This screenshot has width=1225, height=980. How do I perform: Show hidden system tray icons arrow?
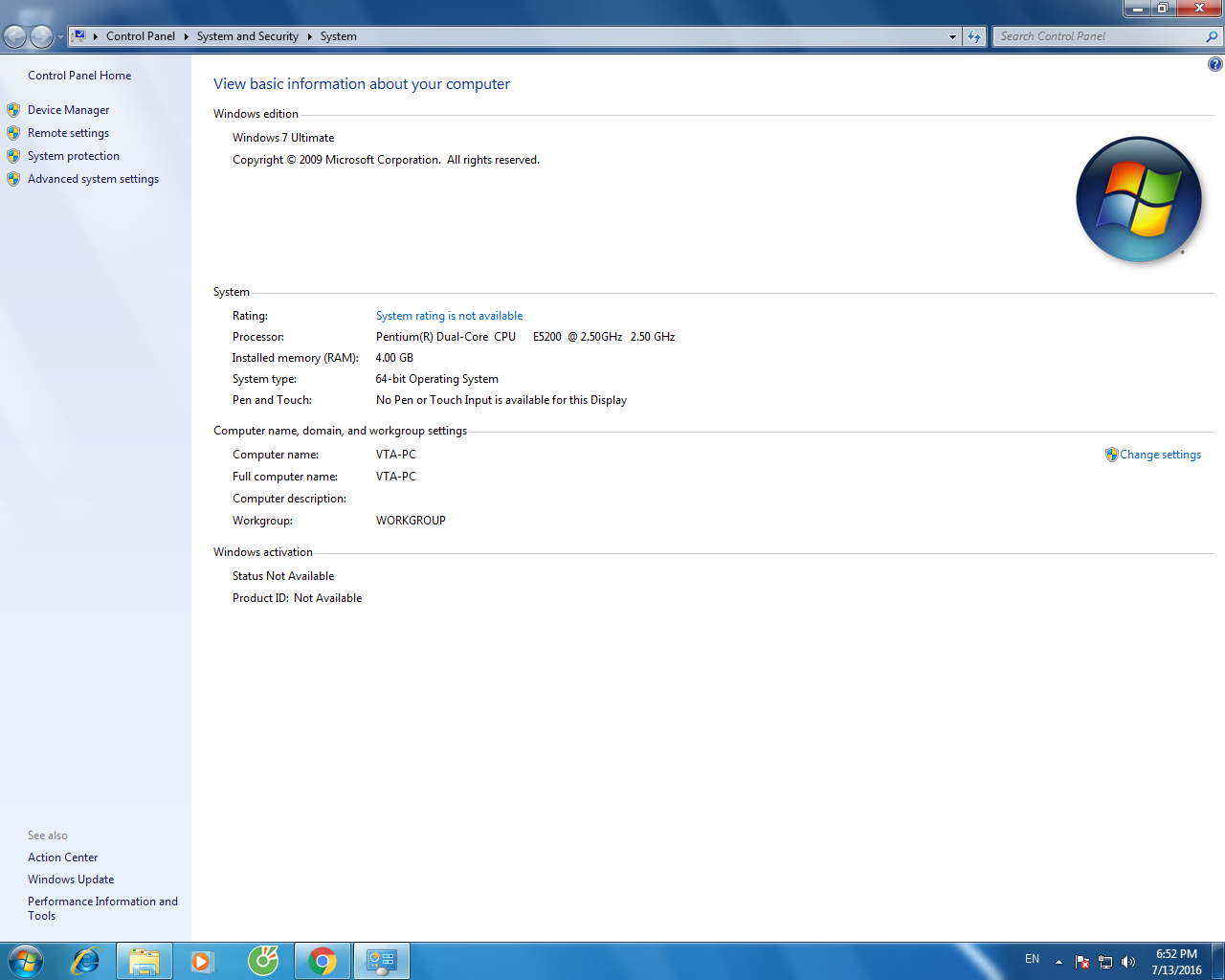pyautogui.click(x=1058, y=962)
